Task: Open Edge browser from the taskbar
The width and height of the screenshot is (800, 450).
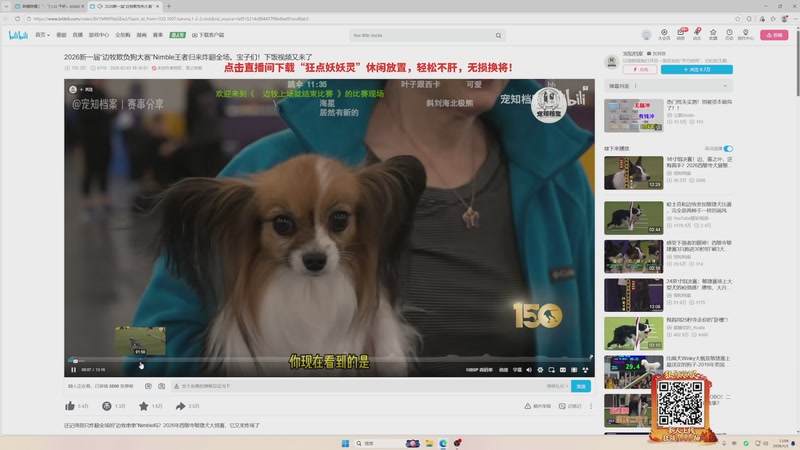Action: pyautogui.click(x=443, y=443)
